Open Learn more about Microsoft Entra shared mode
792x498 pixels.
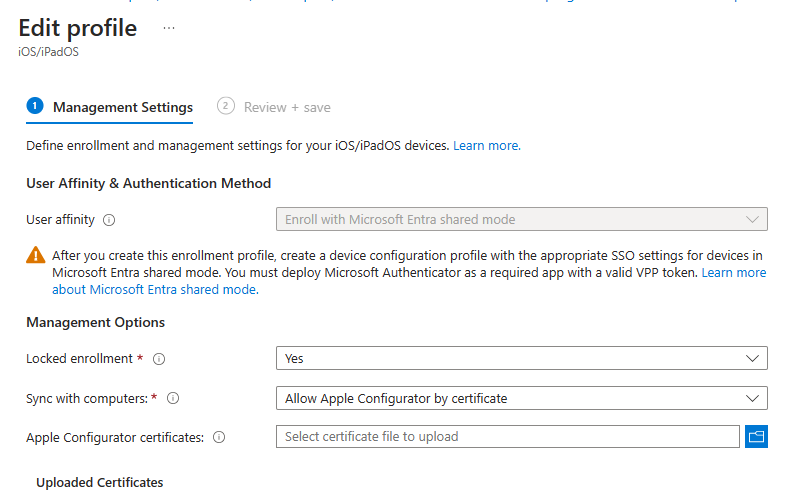click(x=155, y=289)
